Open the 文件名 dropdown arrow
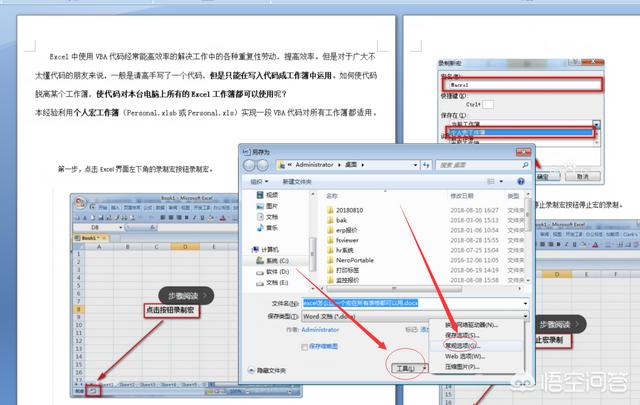The height and width of the screenshot is (405, 640). pyautogui.click(x=525, y=303)
